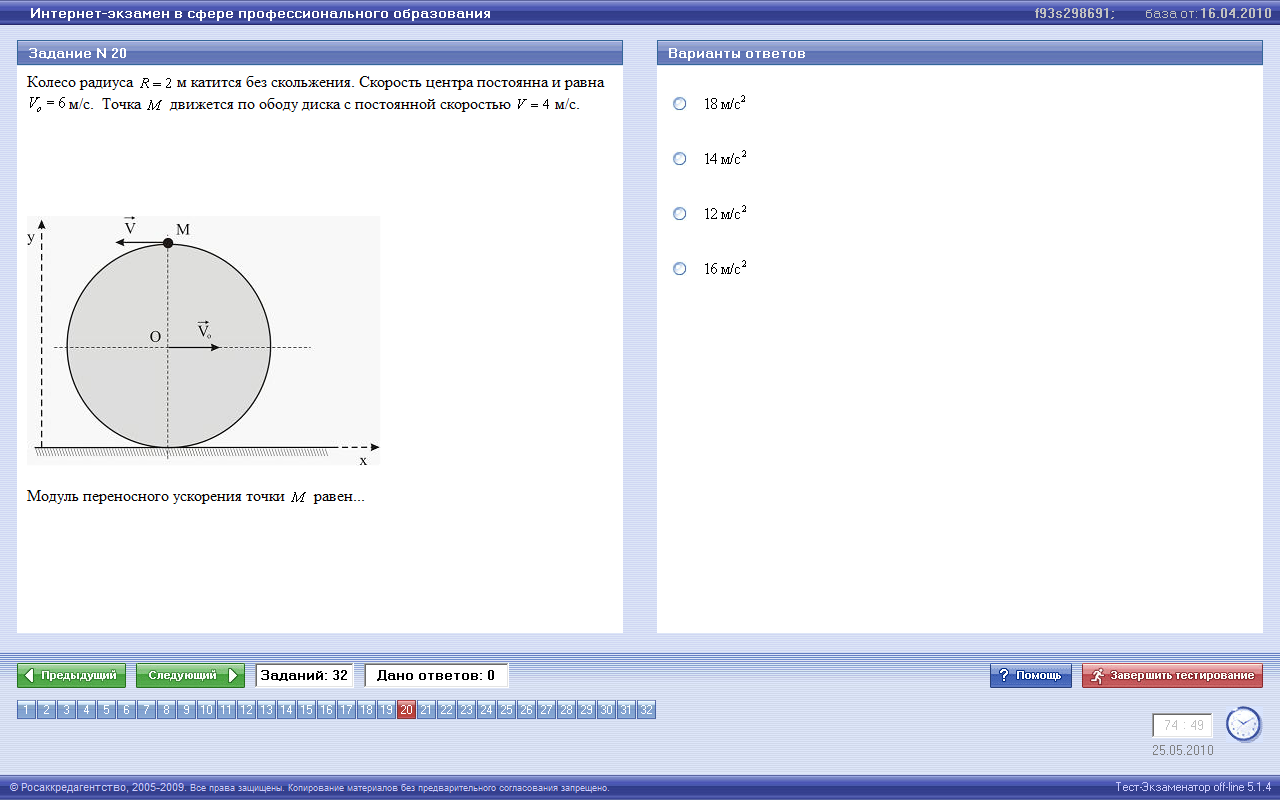The image size is (1280, 800).
Task: Switch to question 16
Action: click(327, 710)
